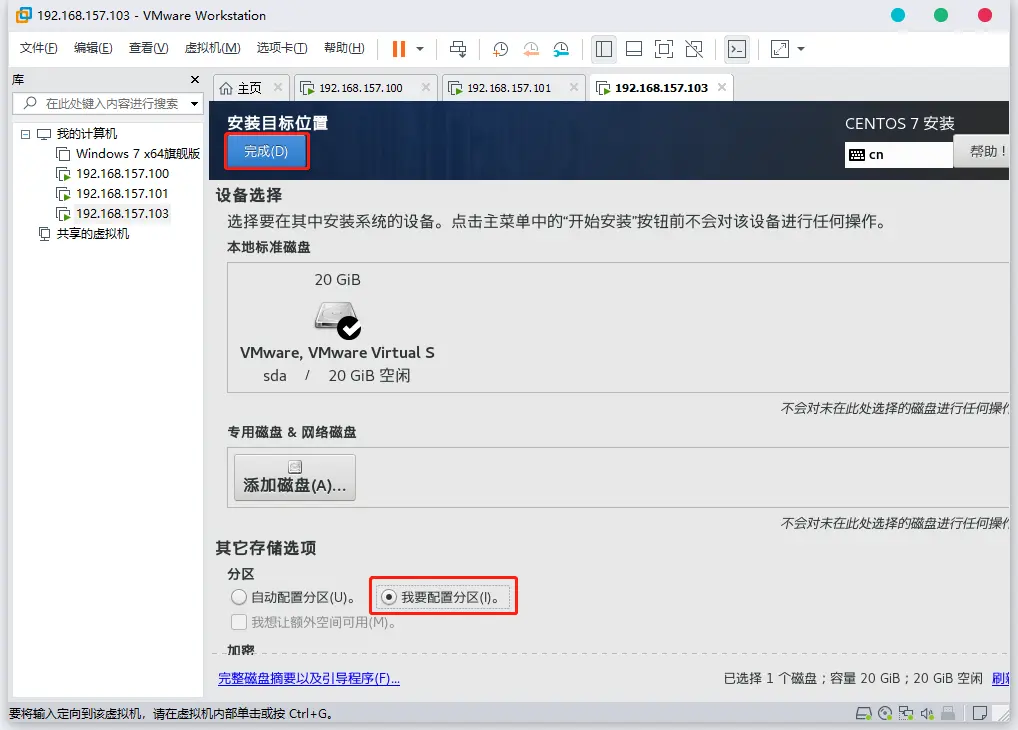Open the 文件(F) menu
The height and width of the screenshot is (730, 1018).
pos(38,48)
